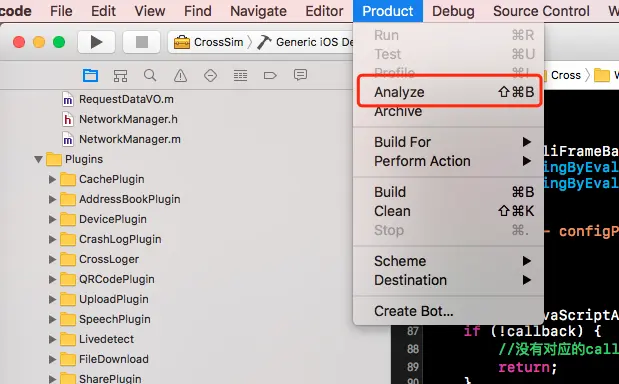Screen dimensions: 619x384
Task: Open the Test navigator diamond icon
Action: (x=210, y=75)
